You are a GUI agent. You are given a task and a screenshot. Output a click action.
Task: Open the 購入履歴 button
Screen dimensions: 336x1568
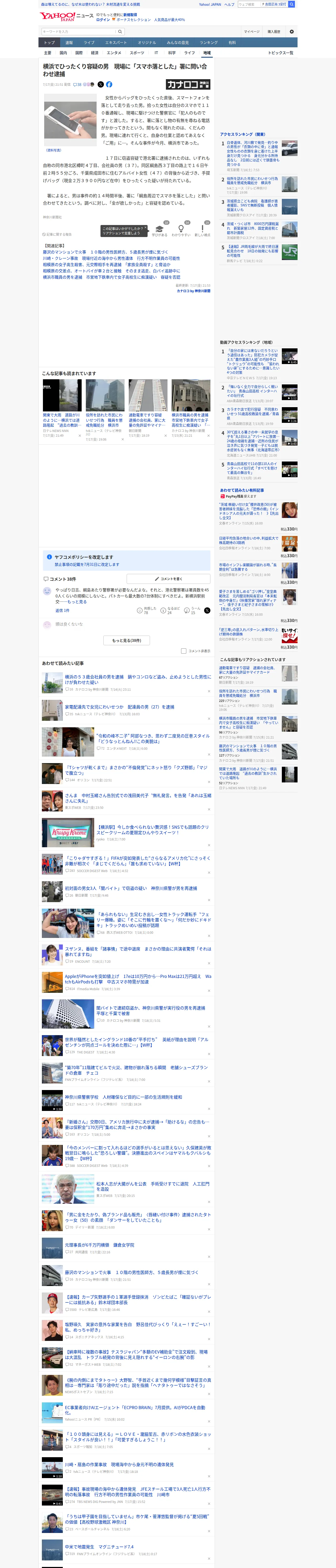tap(274, 32)
